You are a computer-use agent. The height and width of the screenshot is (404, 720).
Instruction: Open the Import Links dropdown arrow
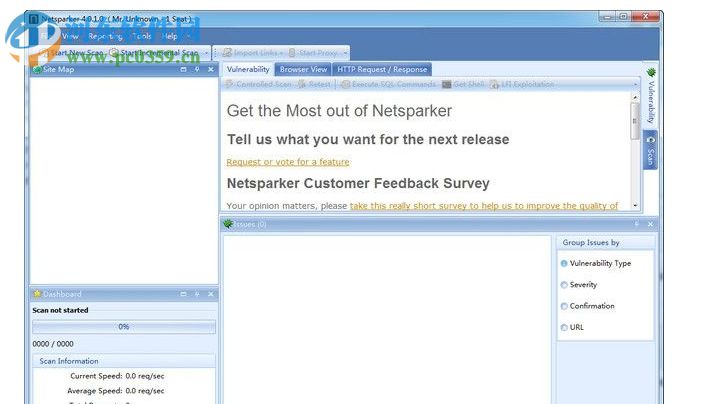[281, 53]
